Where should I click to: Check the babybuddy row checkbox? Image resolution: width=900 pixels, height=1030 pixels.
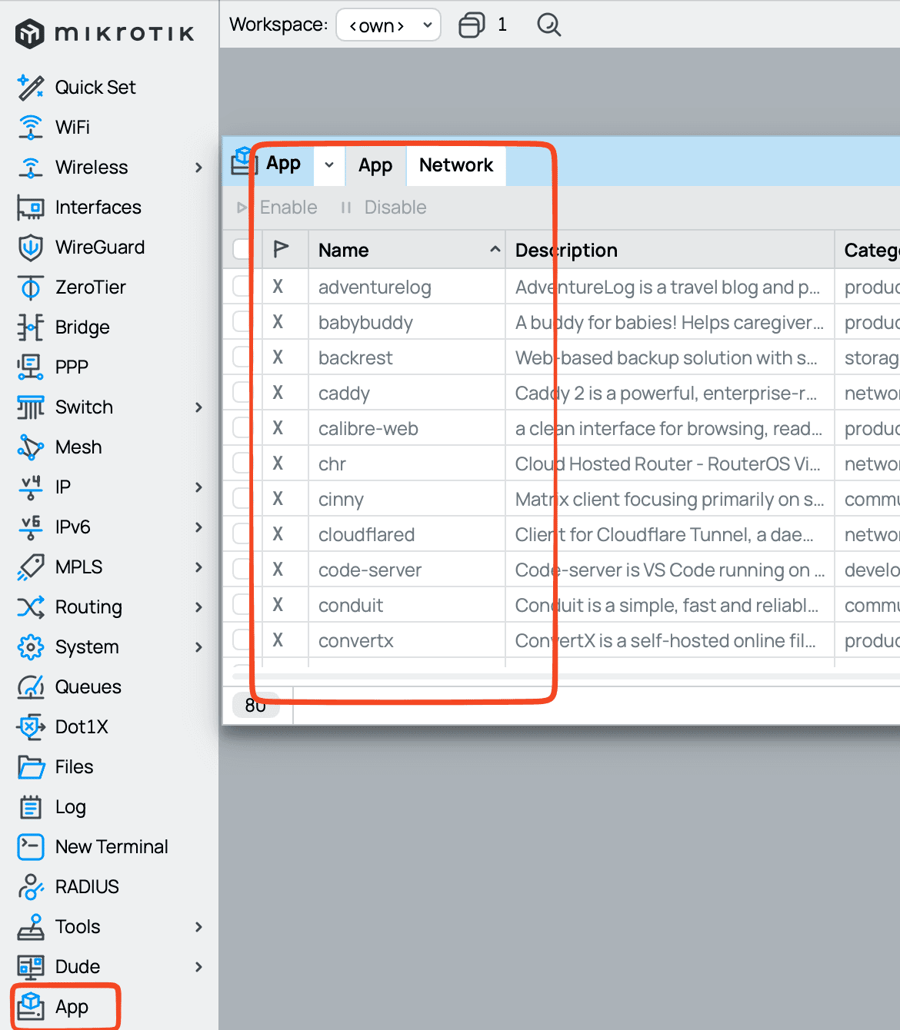click(x=242, y=322)
